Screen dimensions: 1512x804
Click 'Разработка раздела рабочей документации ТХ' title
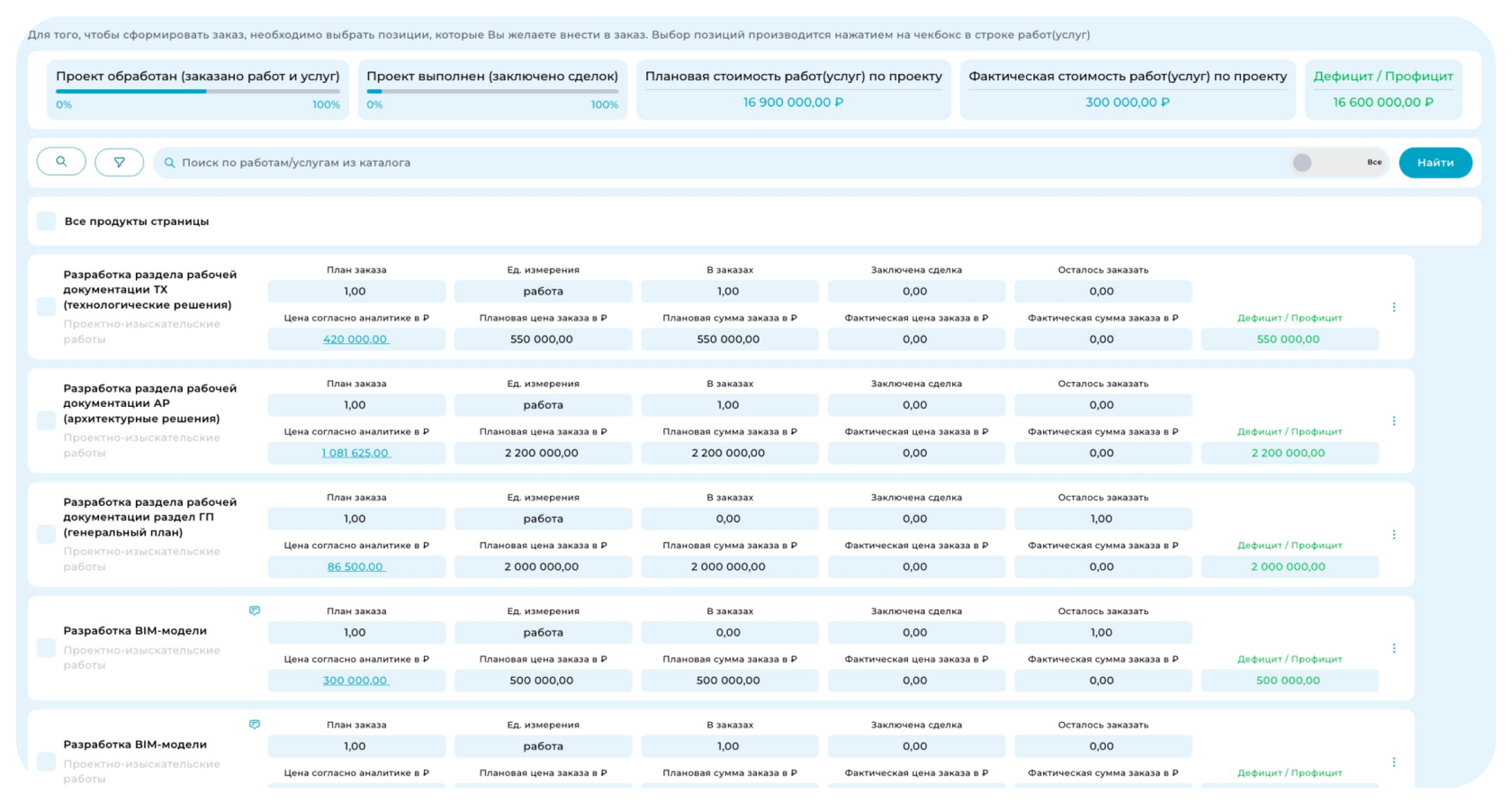click(x=149, y=289)
